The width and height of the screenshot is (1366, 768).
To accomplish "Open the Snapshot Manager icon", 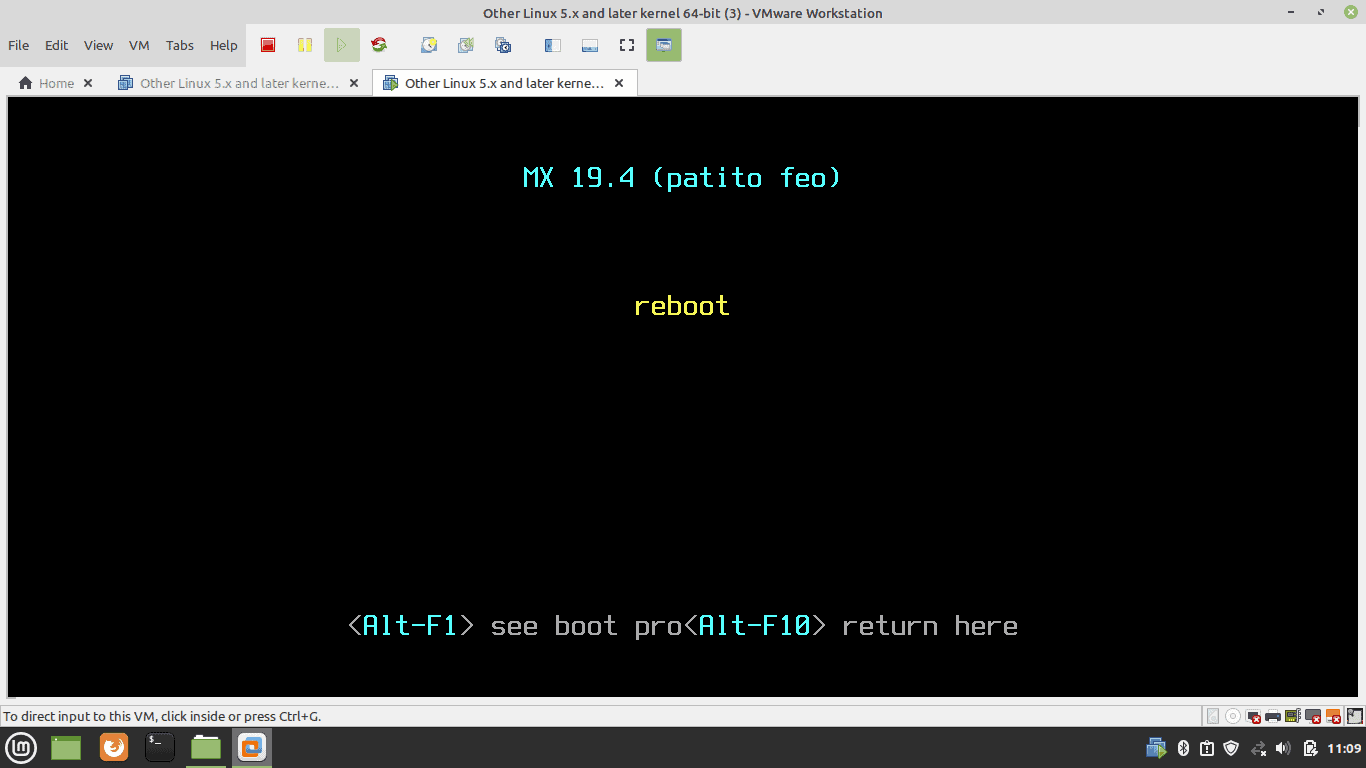I will [503, 45].
